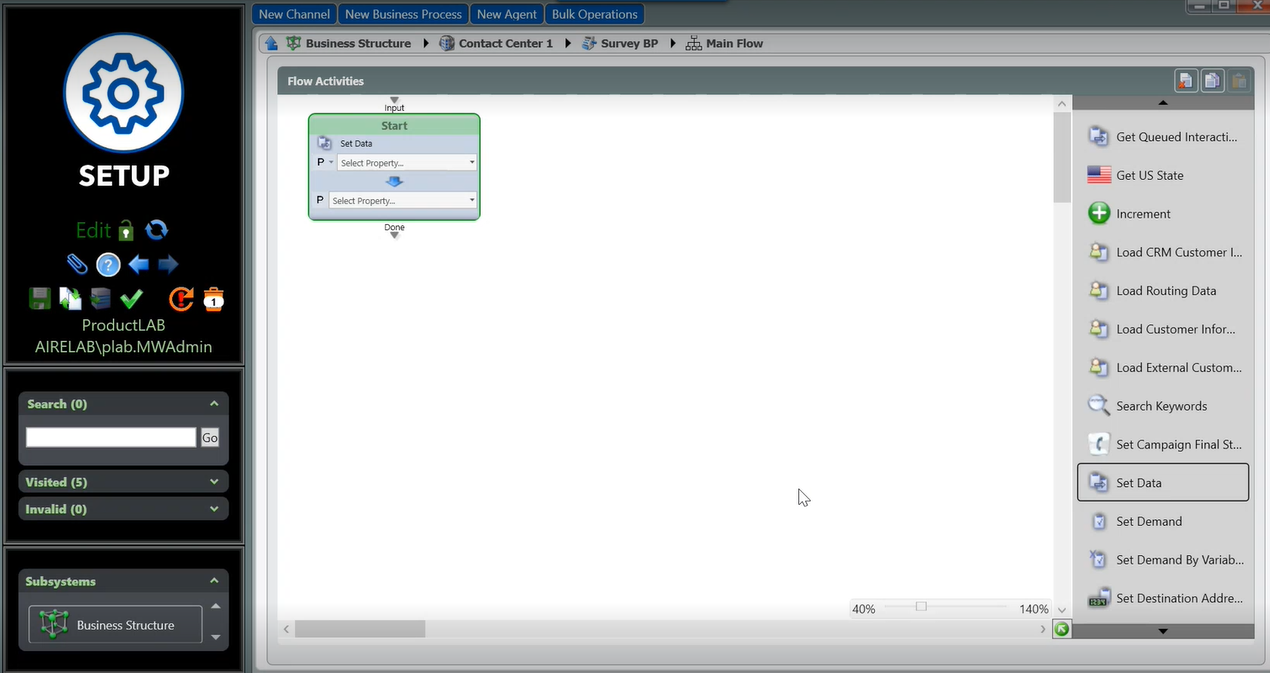Click the green floppy disk save icon
This screenshot has width=1270, height=673.
[x=40, y=298]
